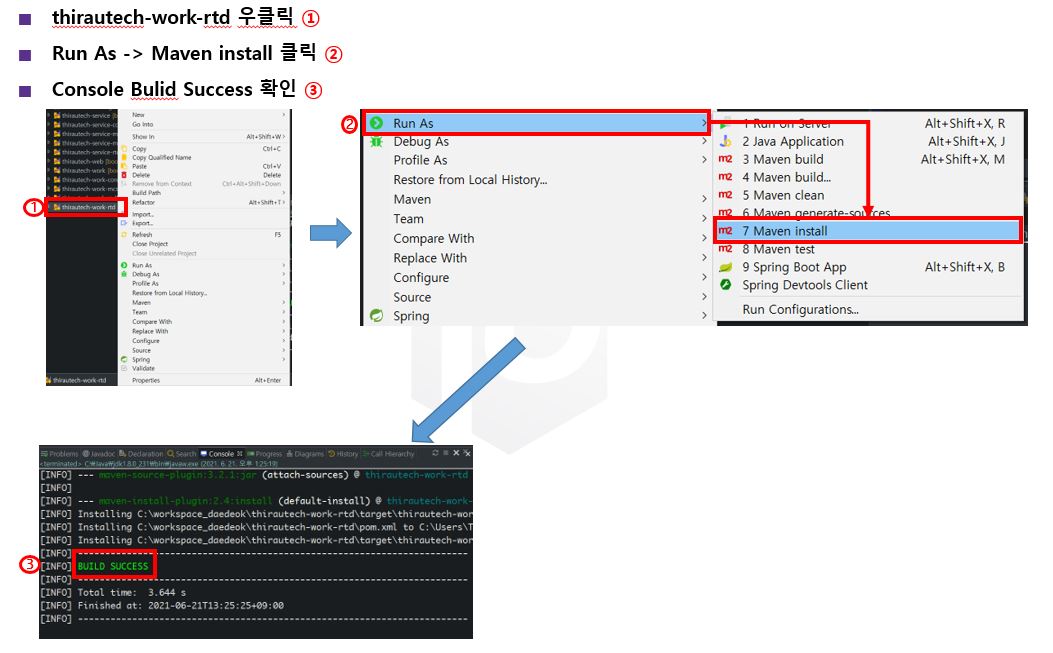1053x653 pixels.
Task: Expand the Configure submenu in large menu
Action: 704,278
